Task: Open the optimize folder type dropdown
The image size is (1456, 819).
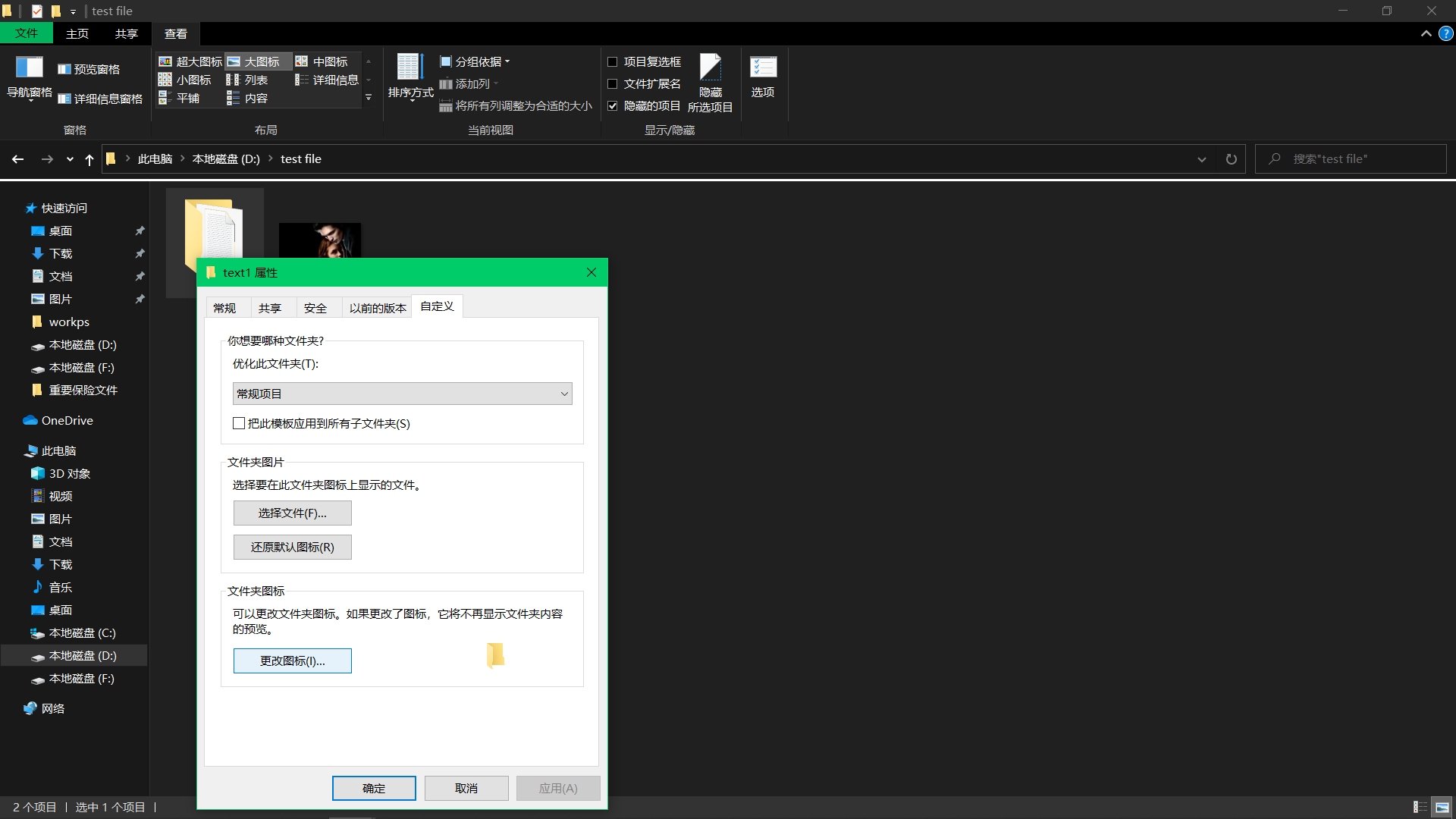Action: [x=402, y=394]
